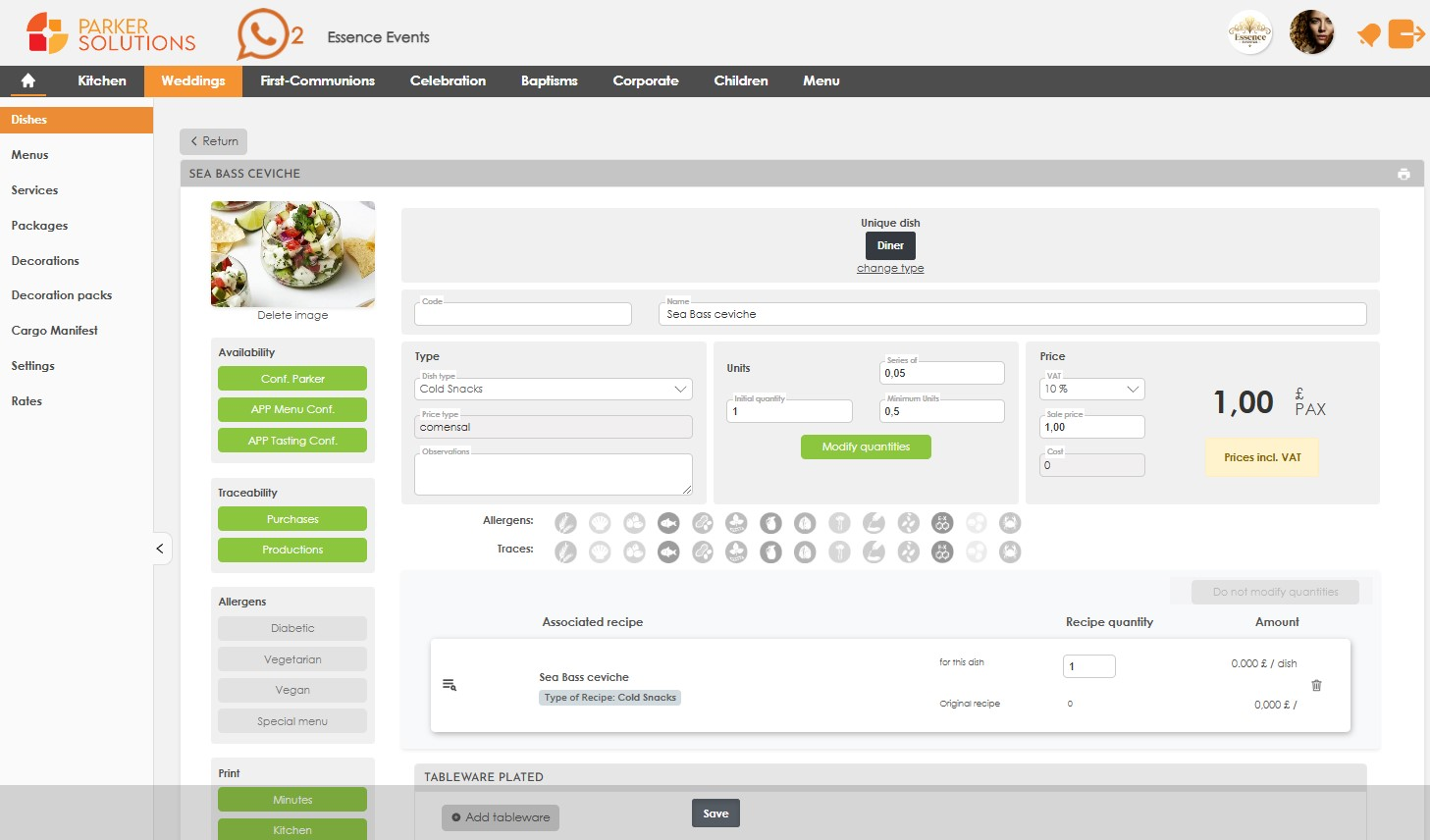The width and height of the screenshot is (1430, 840).
Task: Select the fish allergen icon
Action: pyautogui.click(x=668, y=522)
